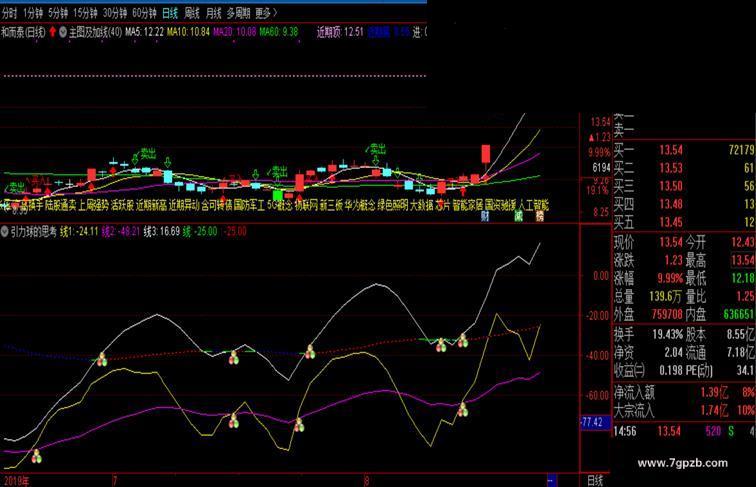Screen dimensions: 756x487
Task: Select the 日线 daily tab
Action: point(170,14)
